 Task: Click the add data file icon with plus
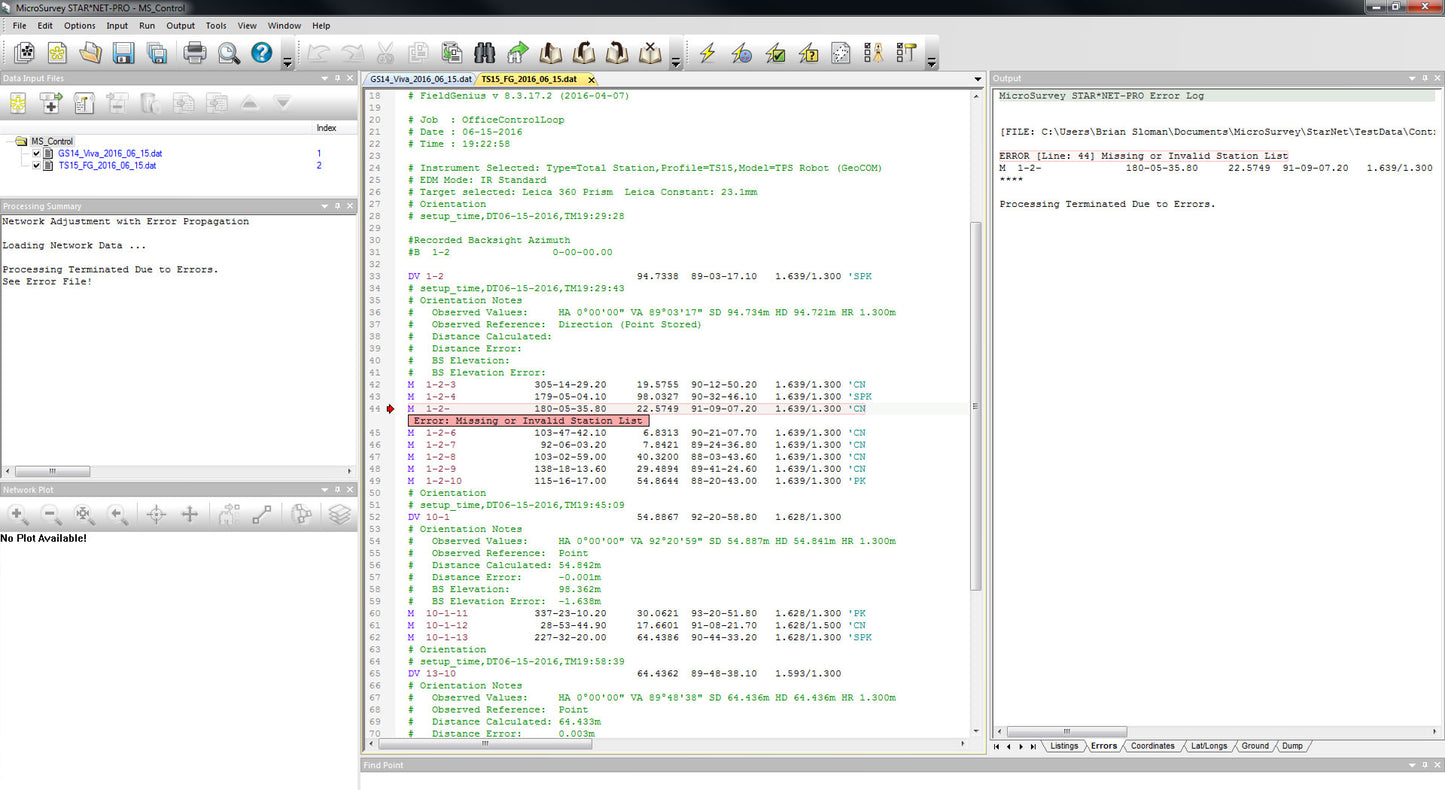pyautogui.click(x=50, y=102)
